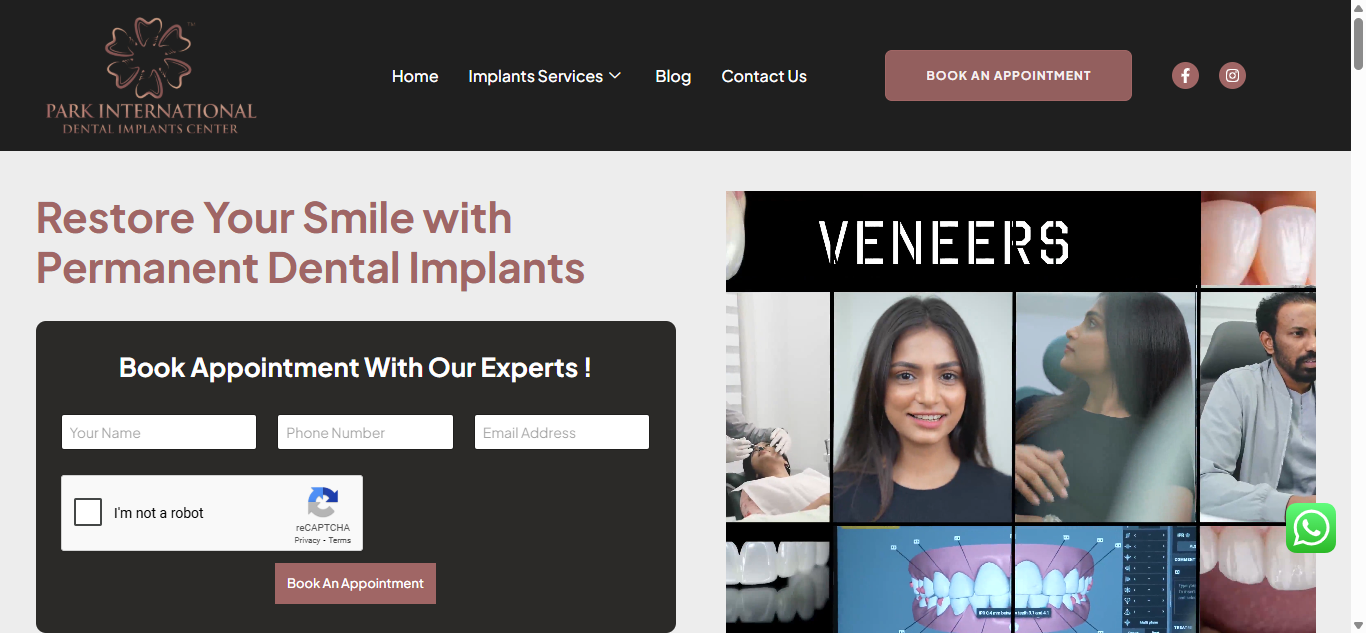The width and height of the screenshot is (1366, 633).
Task: Open the reCAPTCHA Terms link
Action: pos(340,540)
